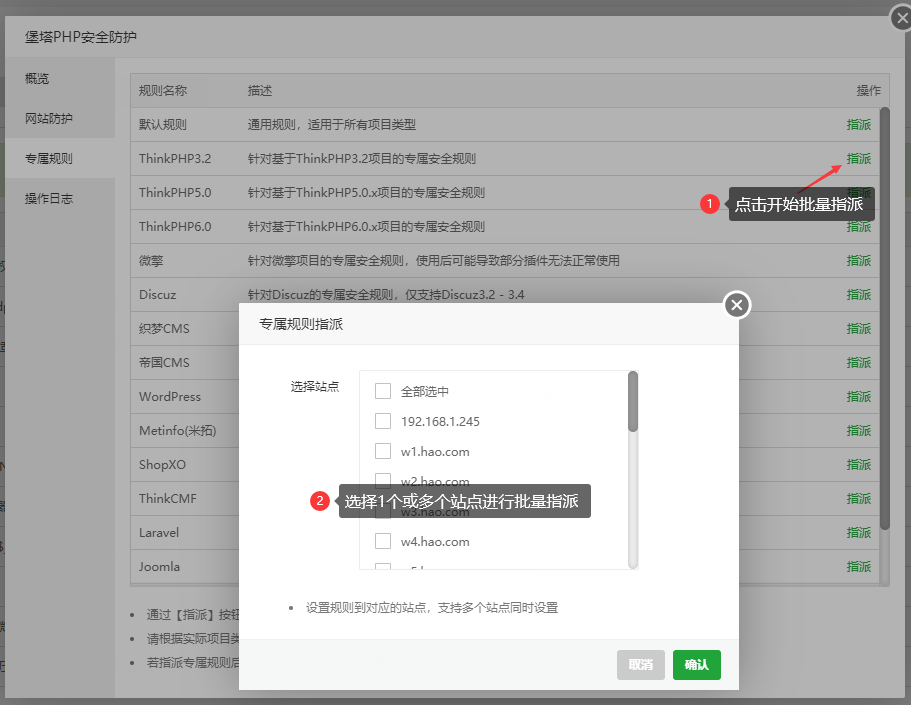Select the 专属规则 sidebar tab

[x=49, y=159]
